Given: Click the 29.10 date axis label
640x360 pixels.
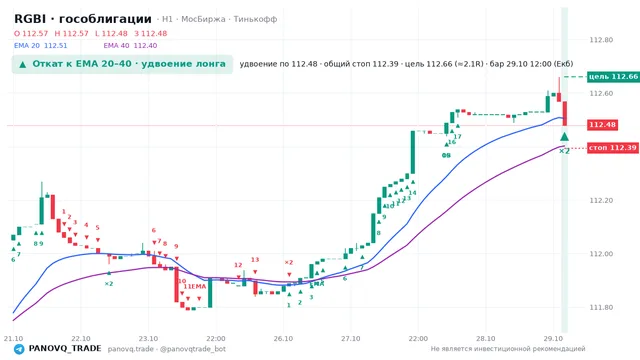Looking at the screenshot, I should (553, 339).
